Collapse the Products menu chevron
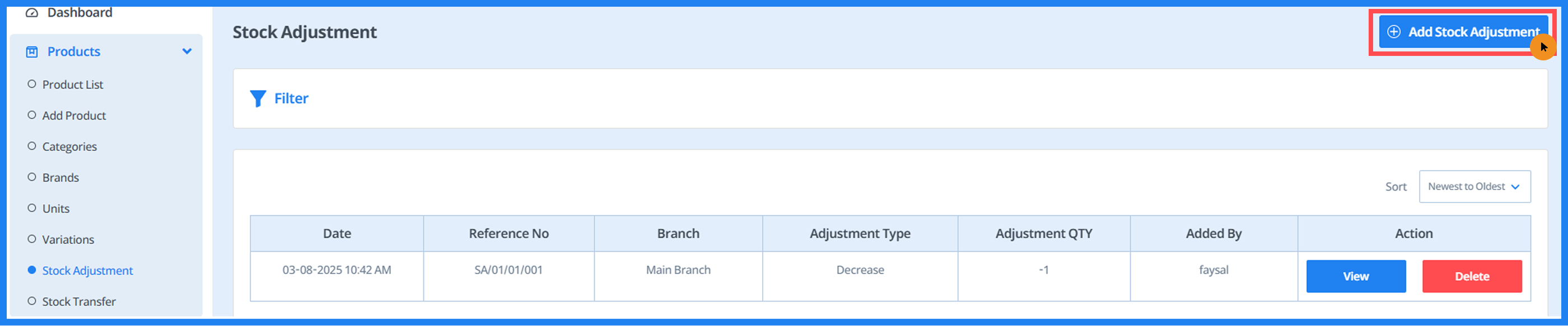Viewport: 1568px width, 326px height. pos(187,51)
